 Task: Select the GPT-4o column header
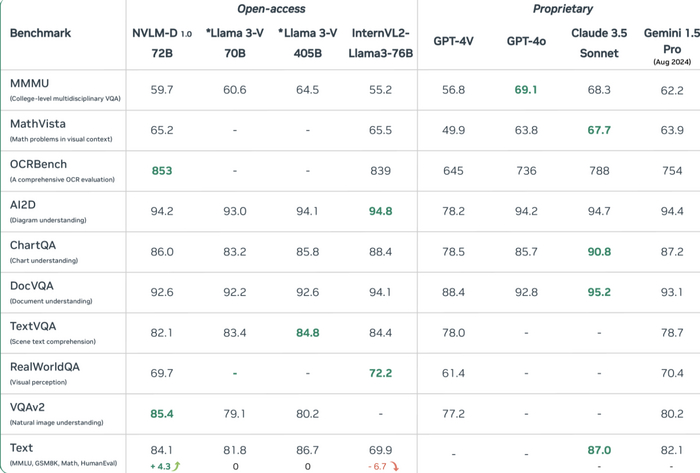tap(526, 41)
